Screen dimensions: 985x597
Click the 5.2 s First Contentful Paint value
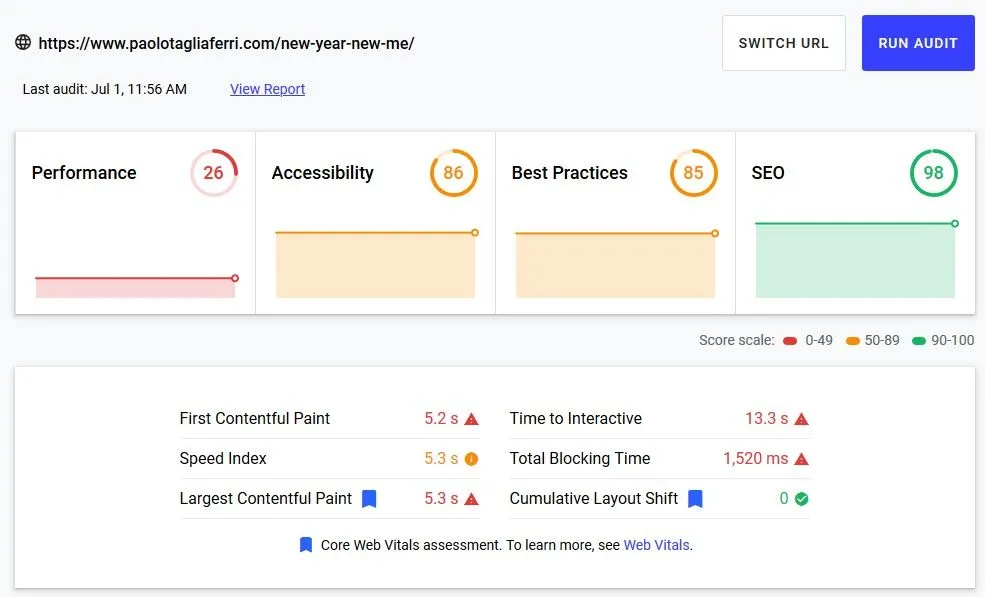click(441, 419)
